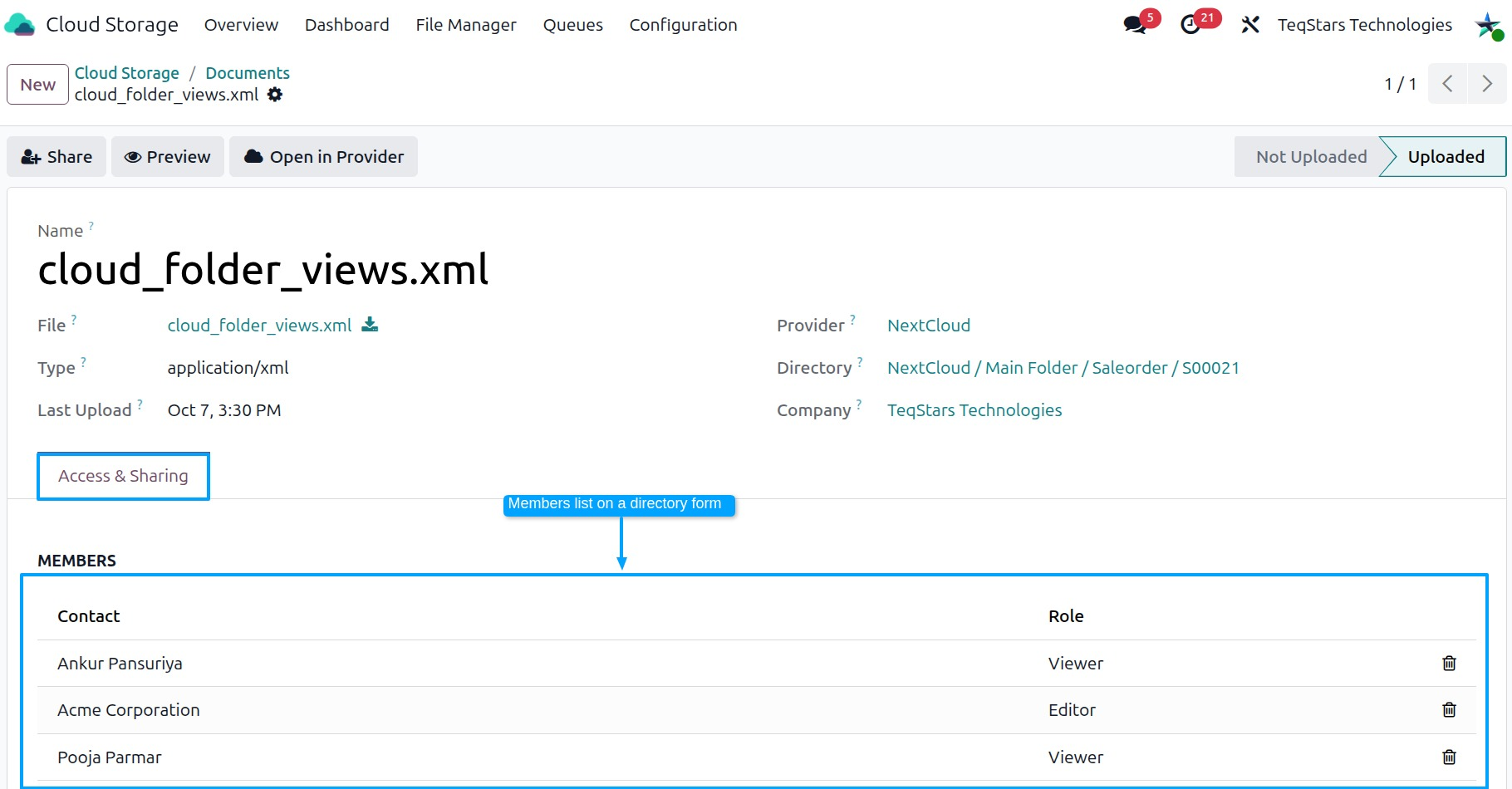Open the NextCloud provider link
This screenshot has height=789, width=1512.
coord(929,326)
